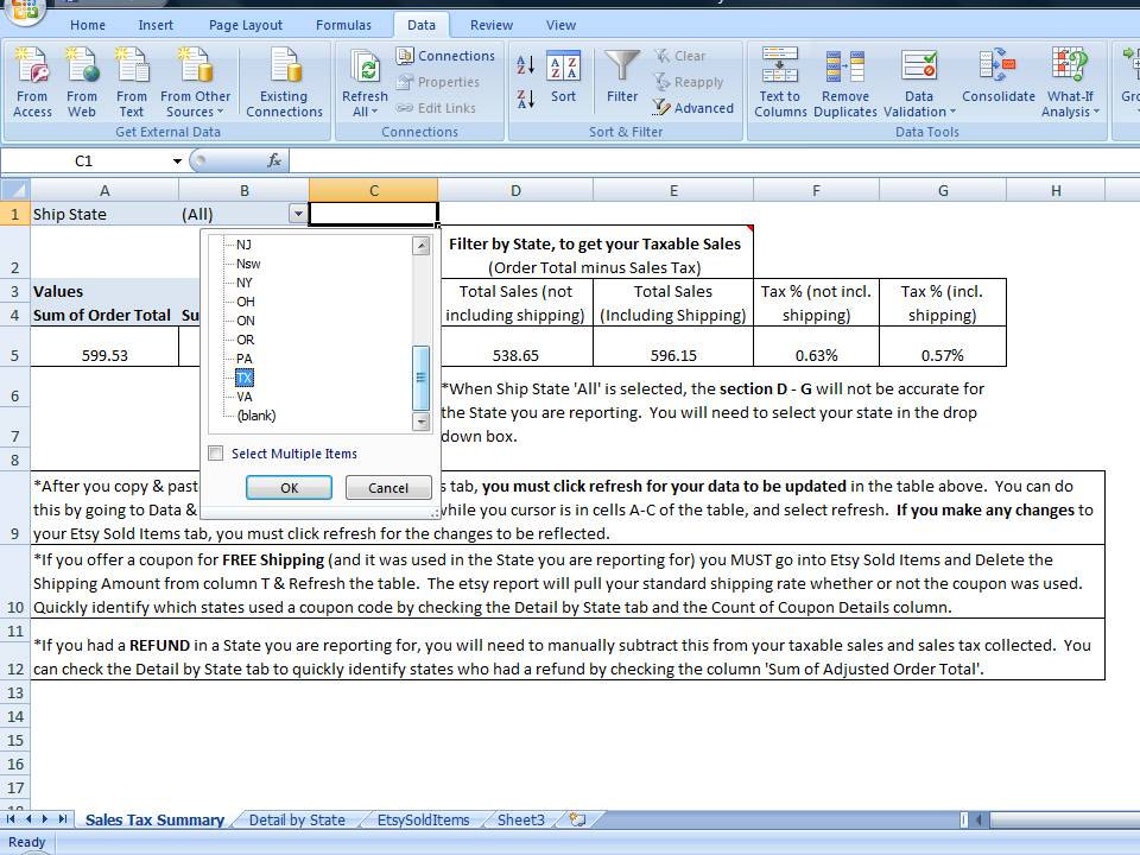Import data using From Text

132,80
